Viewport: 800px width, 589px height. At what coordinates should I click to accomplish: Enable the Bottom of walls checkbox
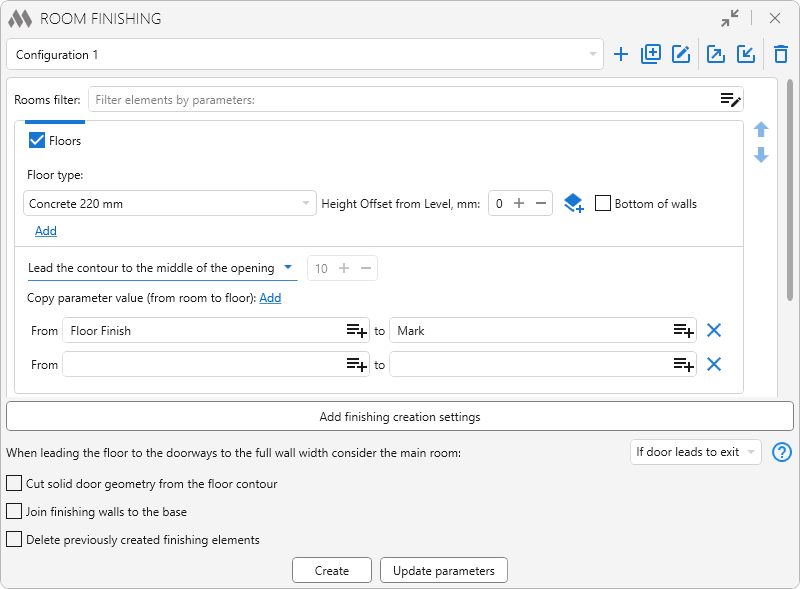pos(603,203)
